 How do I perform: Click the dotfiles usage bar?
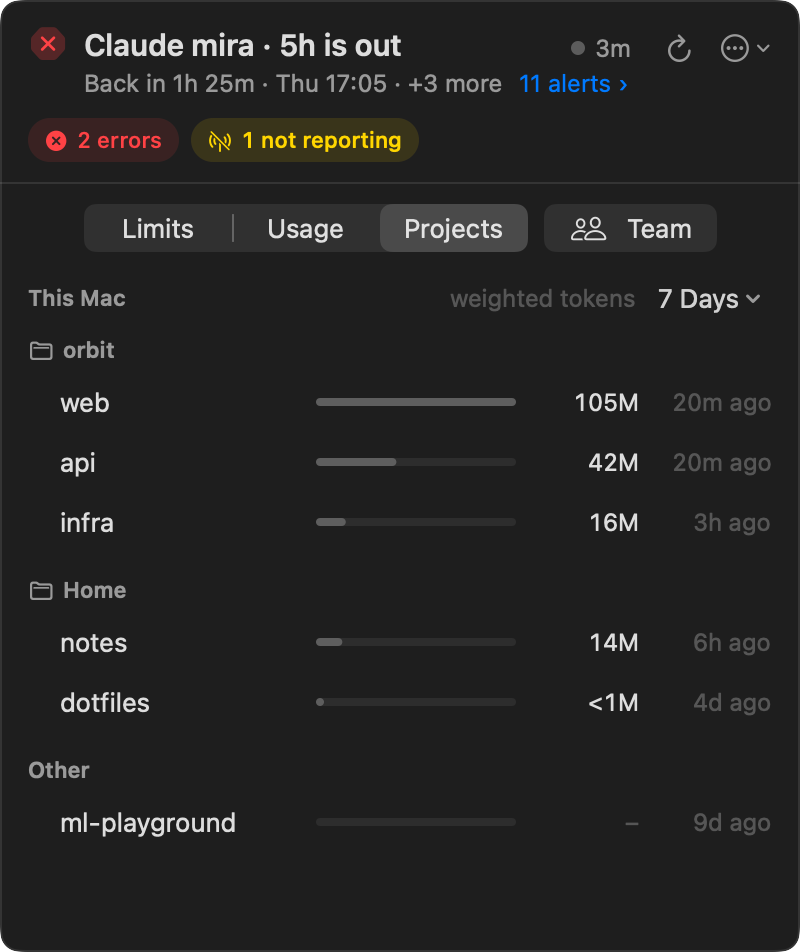pos(416,702)
